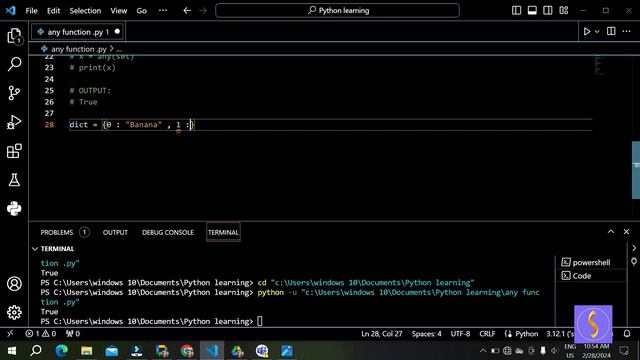The width and height of the screenshot is (640, 360).
Task: Run the Python file with play button
Action: coord(587,31)
